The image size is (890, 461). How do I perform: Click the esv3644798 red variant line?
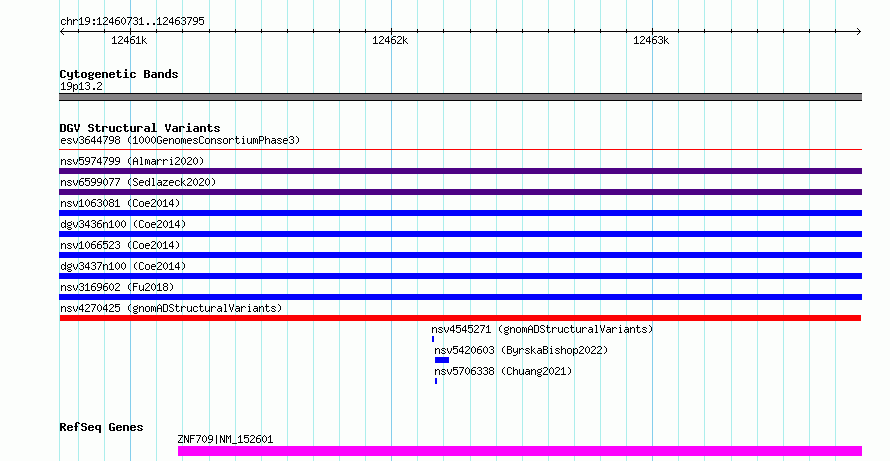coord(460,150)
